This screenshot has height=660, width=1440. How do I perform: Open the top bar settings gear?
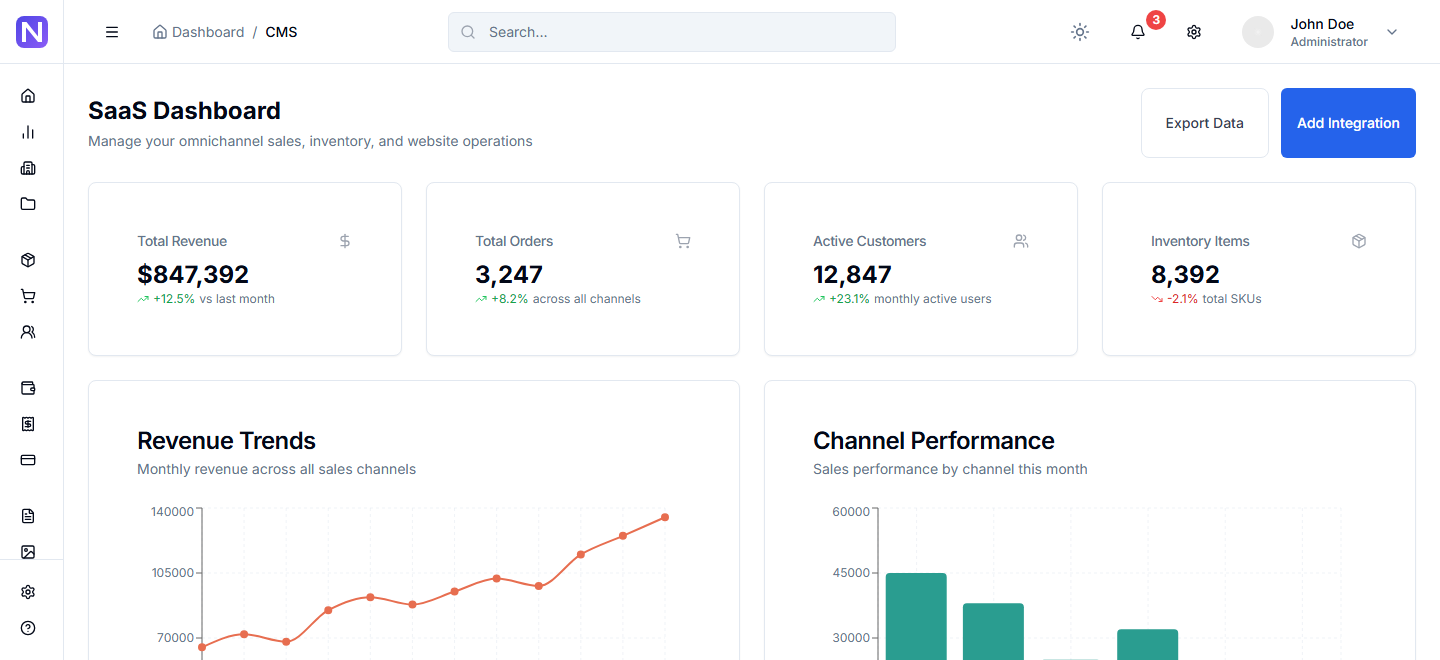(x=1194, y=32)
